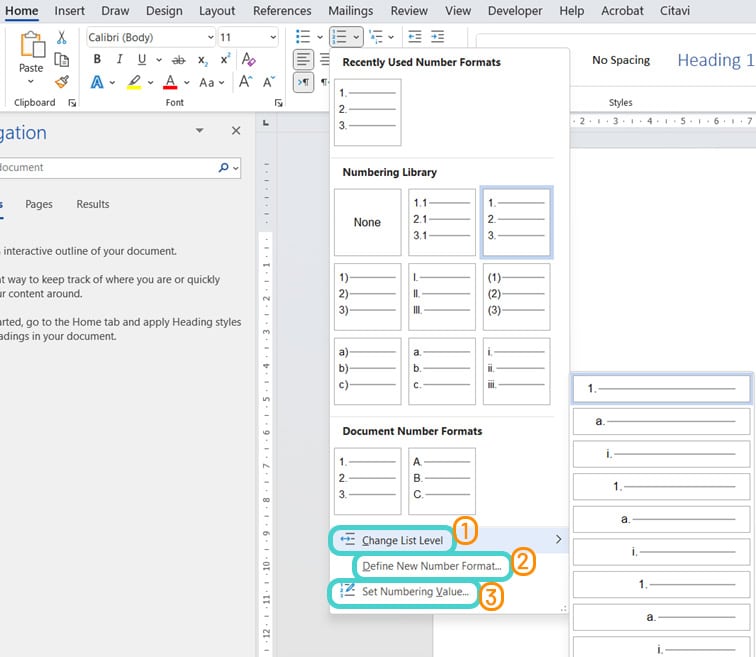Choose None in the Numbering Library
Viewport: 756px width, 657px height.
[367, 222]
